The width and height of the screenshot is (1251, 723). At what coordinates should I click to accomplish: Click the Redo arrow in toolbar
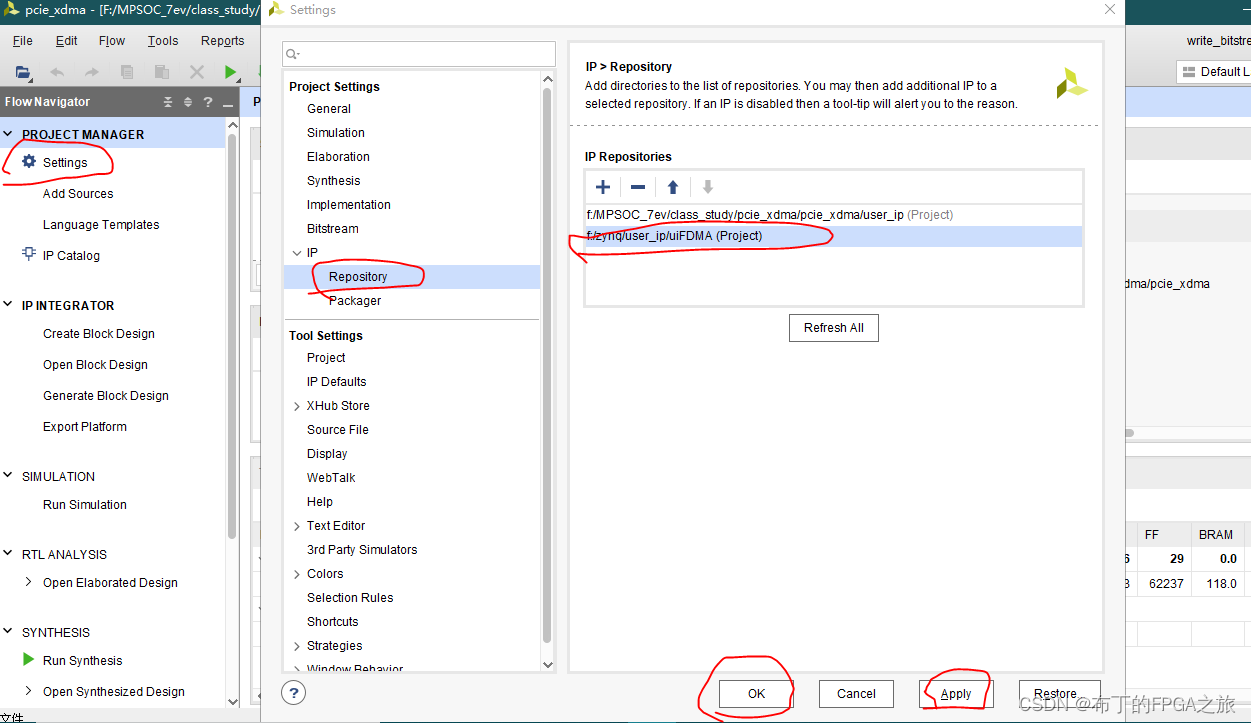click(91, 72)
